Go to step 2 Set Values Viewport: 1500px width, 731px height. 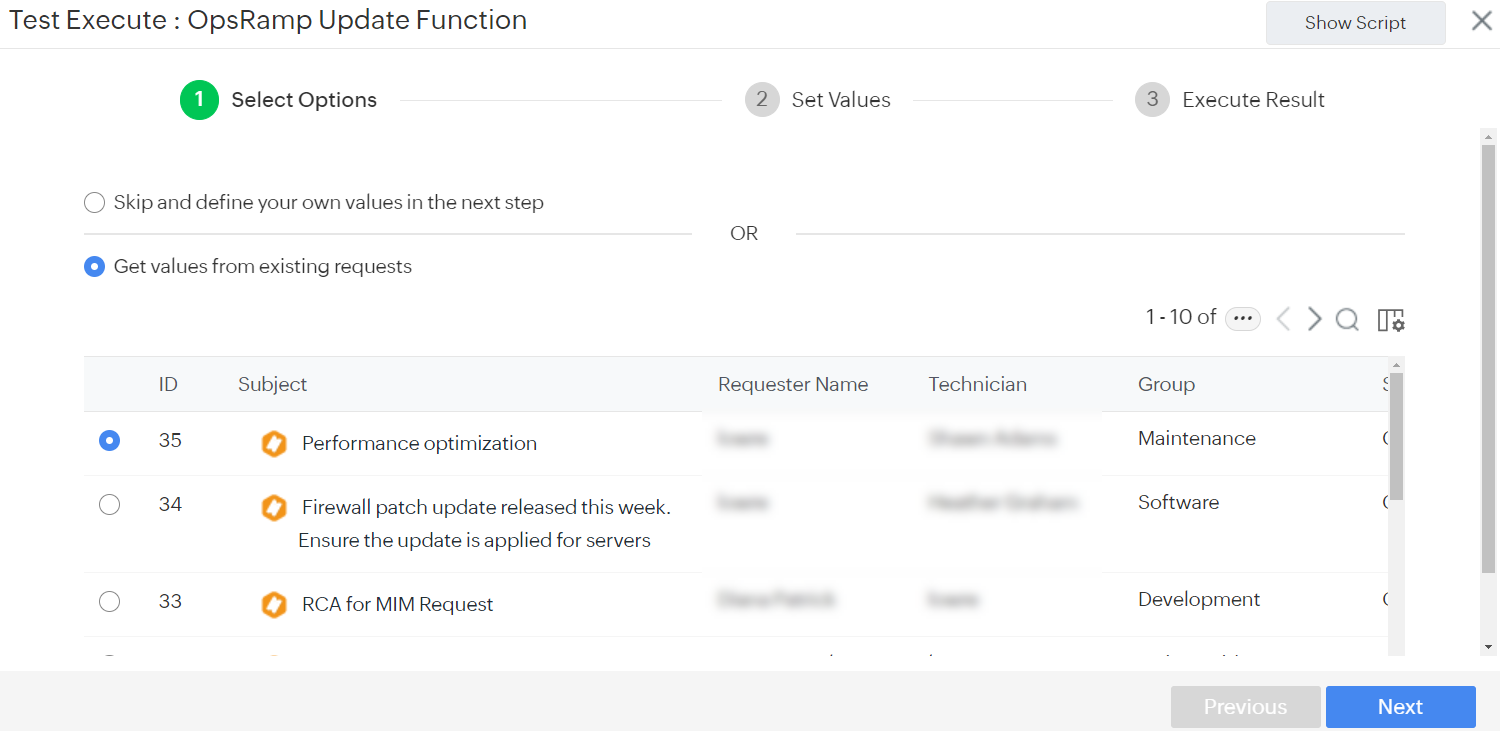click(x=818, y=100)
